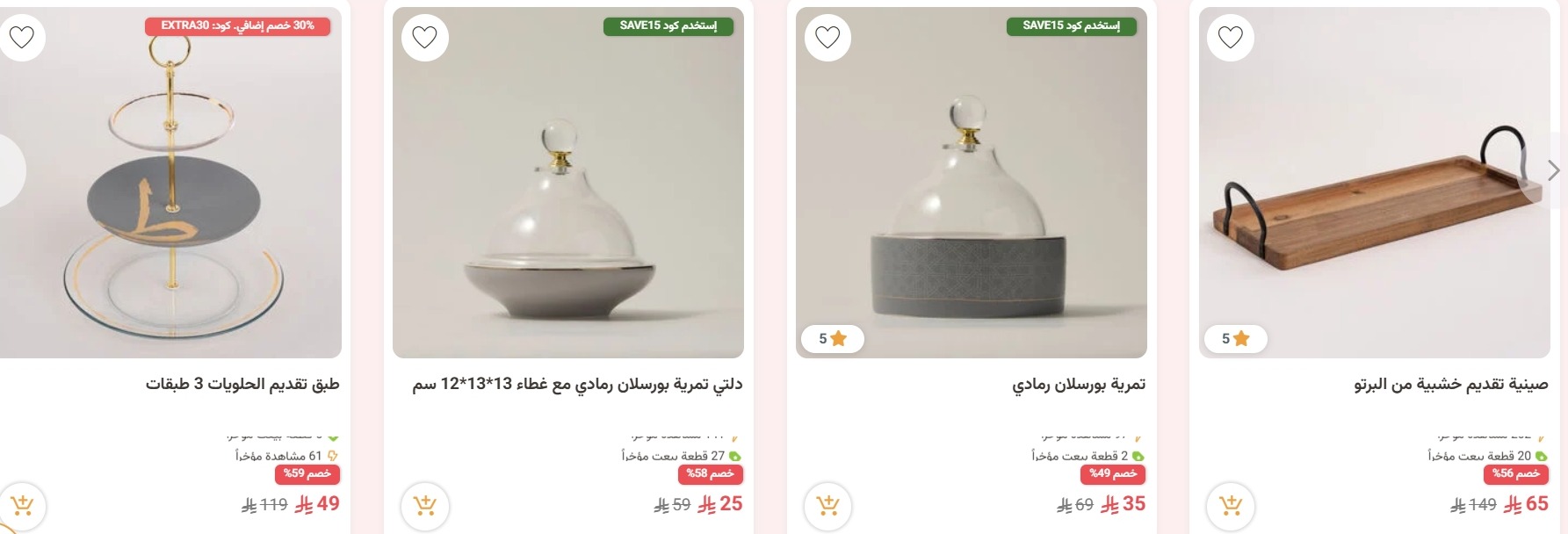The height and width of the screenshot is (534, 1568).
Task: Click cart icon under دلتي تمرية بورسلان
Action: [425, 506]
